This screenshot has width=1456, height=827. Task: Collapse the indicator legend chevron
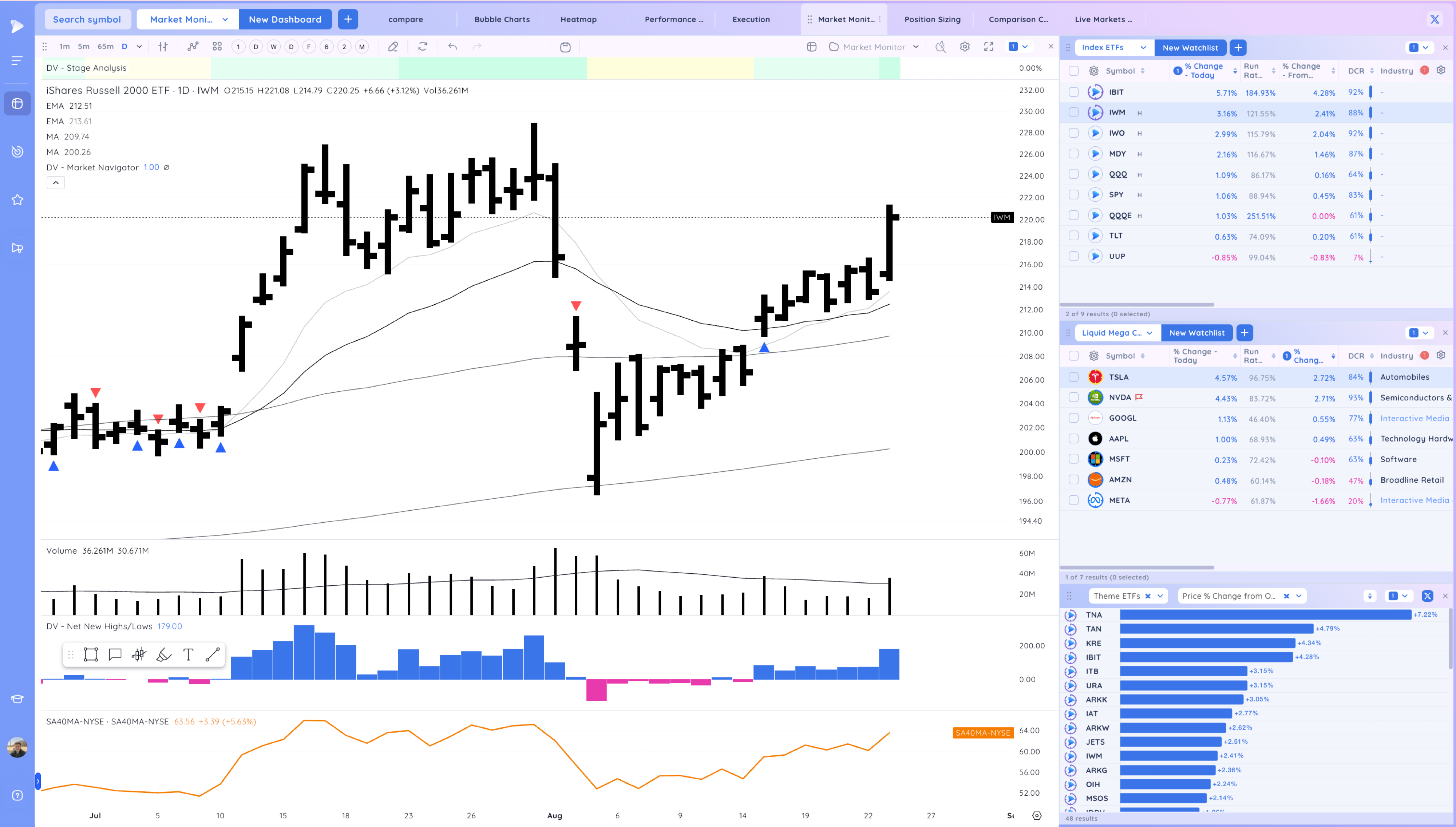(56, 182)
